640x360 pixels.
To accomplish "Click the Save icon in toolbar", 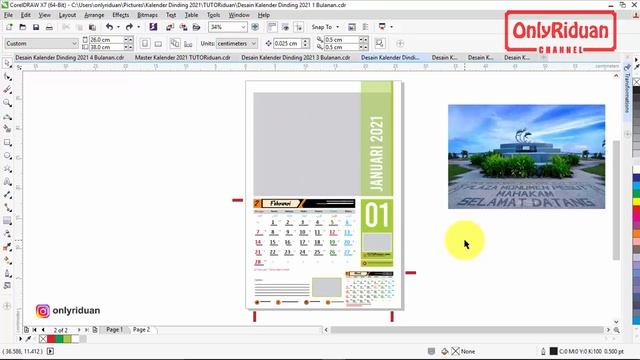I will tap(36, 27).
